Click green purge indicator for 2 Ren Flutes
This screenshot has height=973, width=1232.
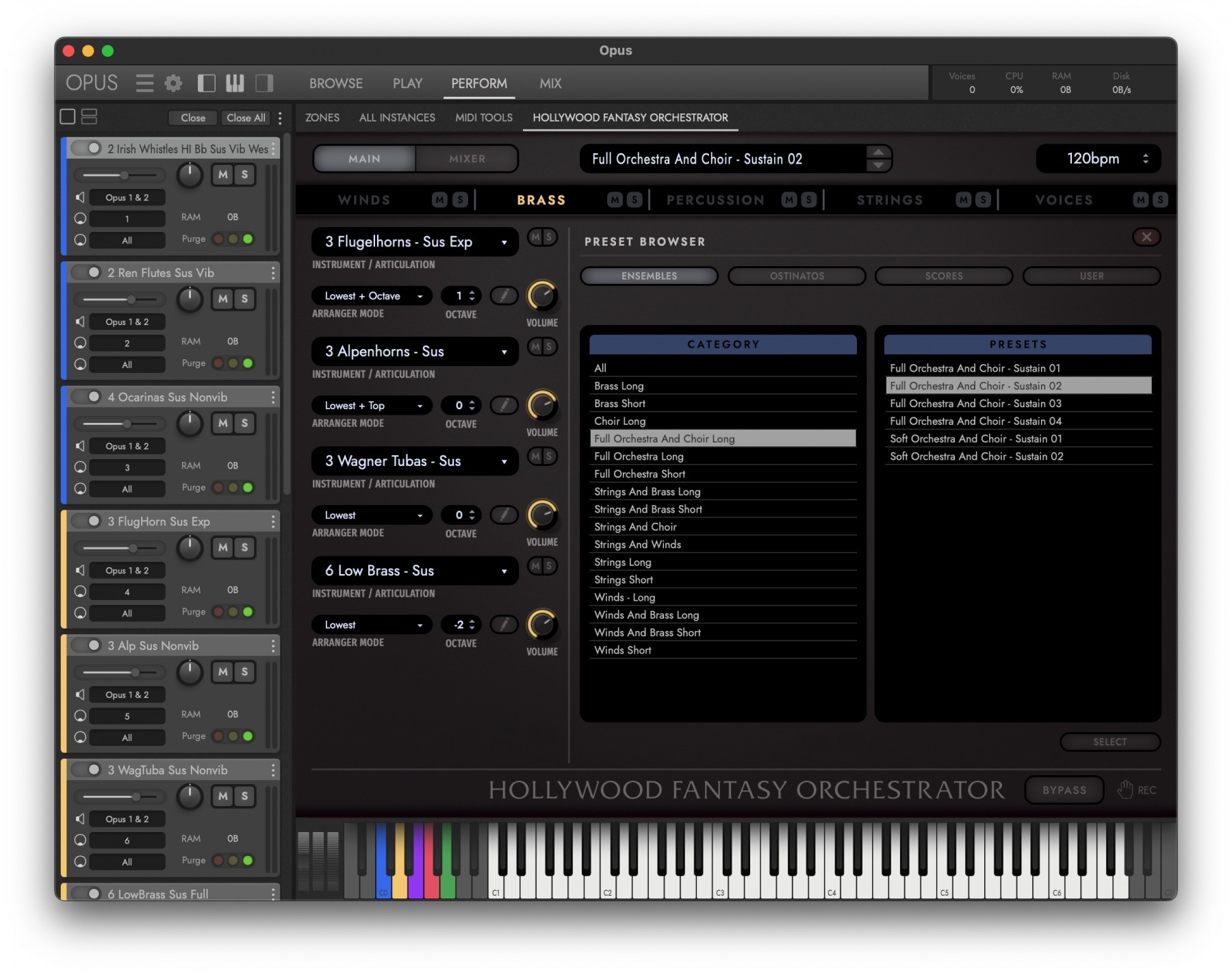tap(248, 363)
